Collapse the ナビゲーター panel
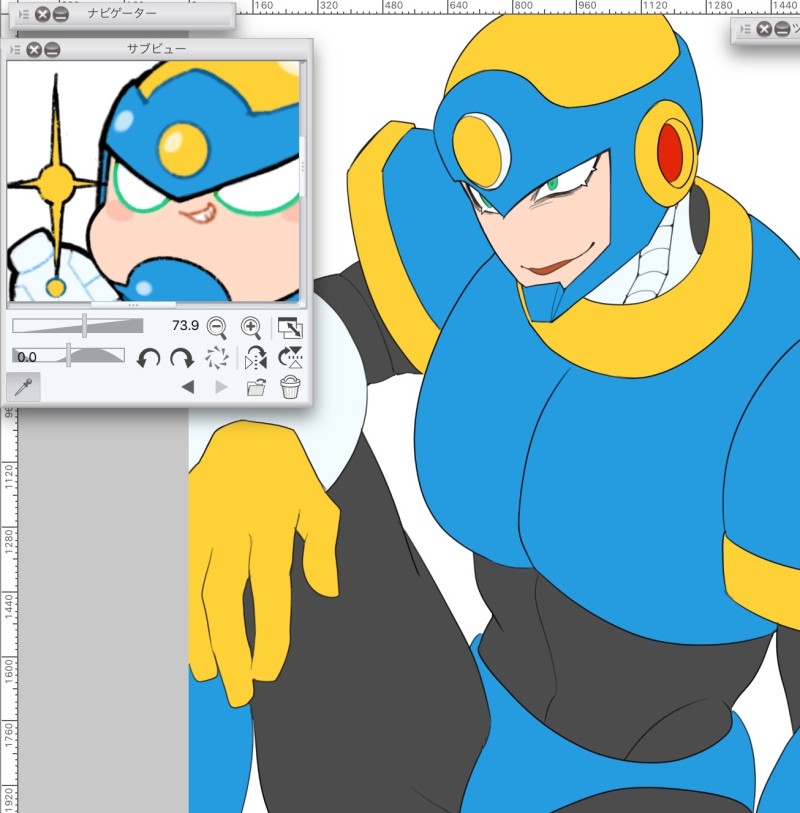 pos(61,14)
